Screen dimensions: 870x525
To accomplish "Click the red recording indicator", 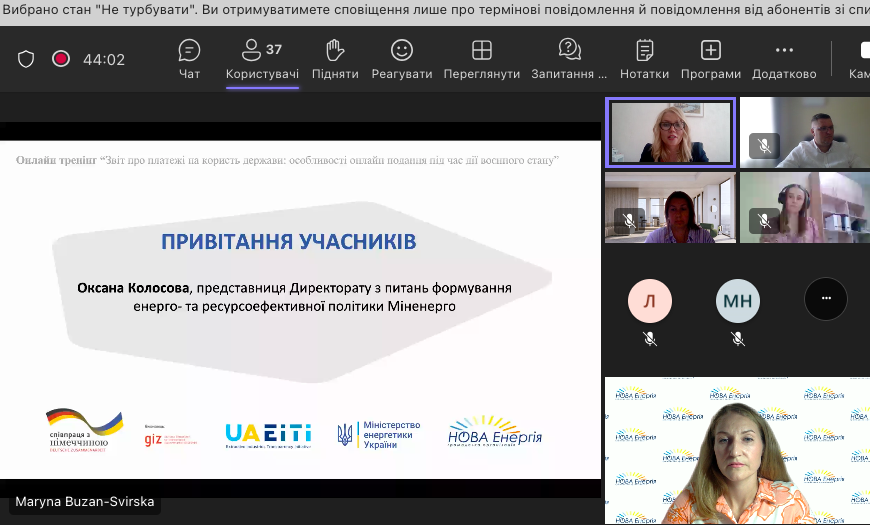I will 61,59.
